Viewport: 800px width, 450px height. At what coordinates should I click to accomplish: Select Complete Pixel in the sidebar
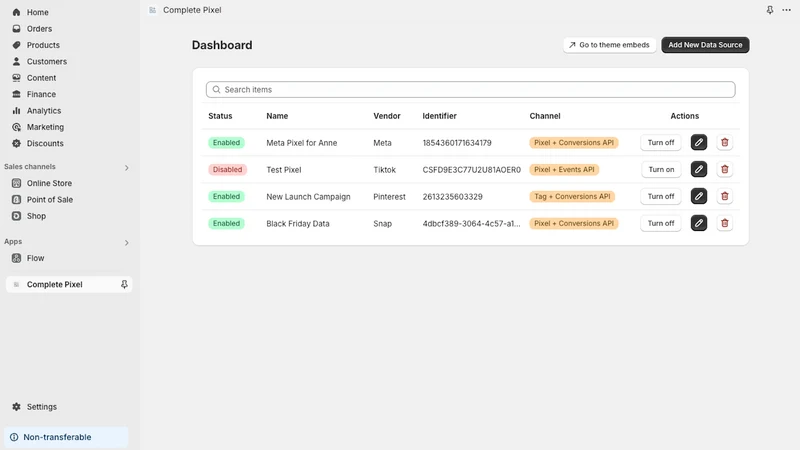click(x=69, y=284)
